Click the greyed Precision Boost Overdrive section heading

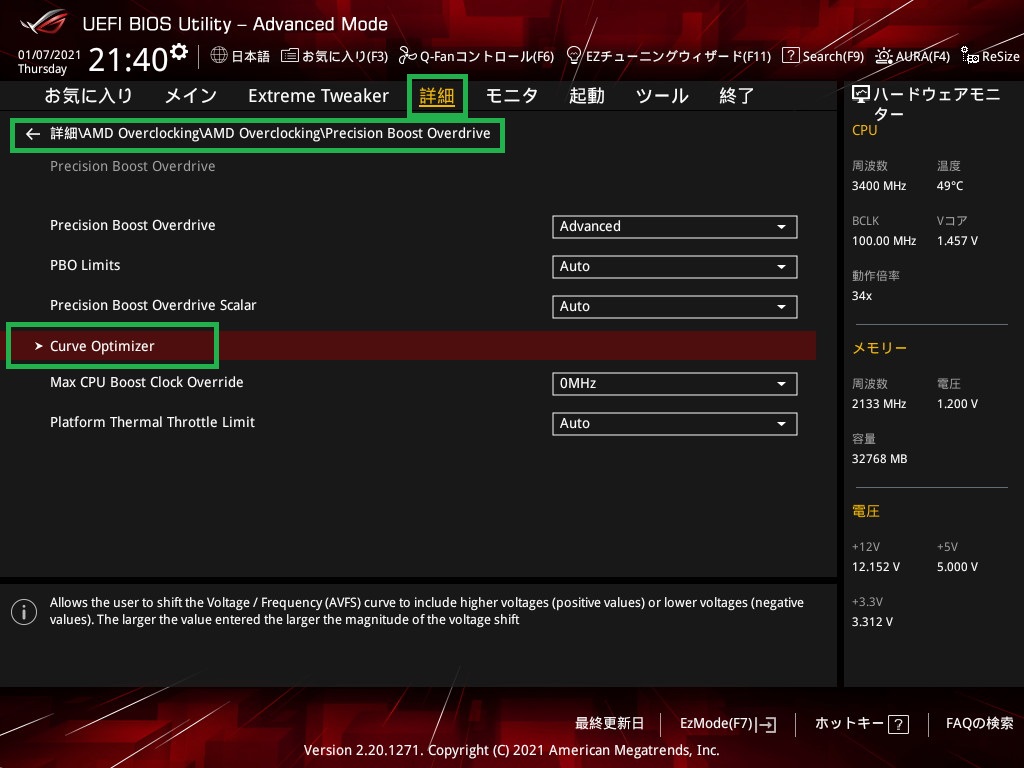(x=133, y=167)
